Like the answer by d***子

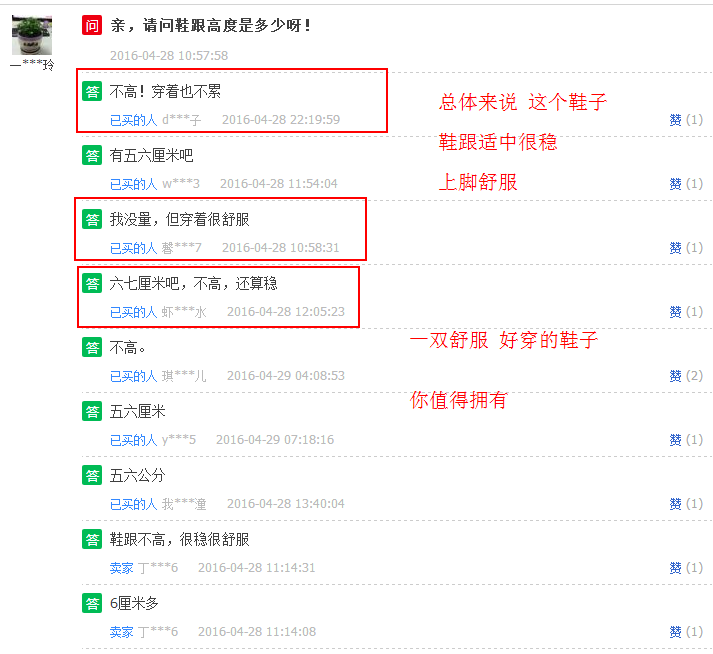pyautogui.click(x=686, y=120)
